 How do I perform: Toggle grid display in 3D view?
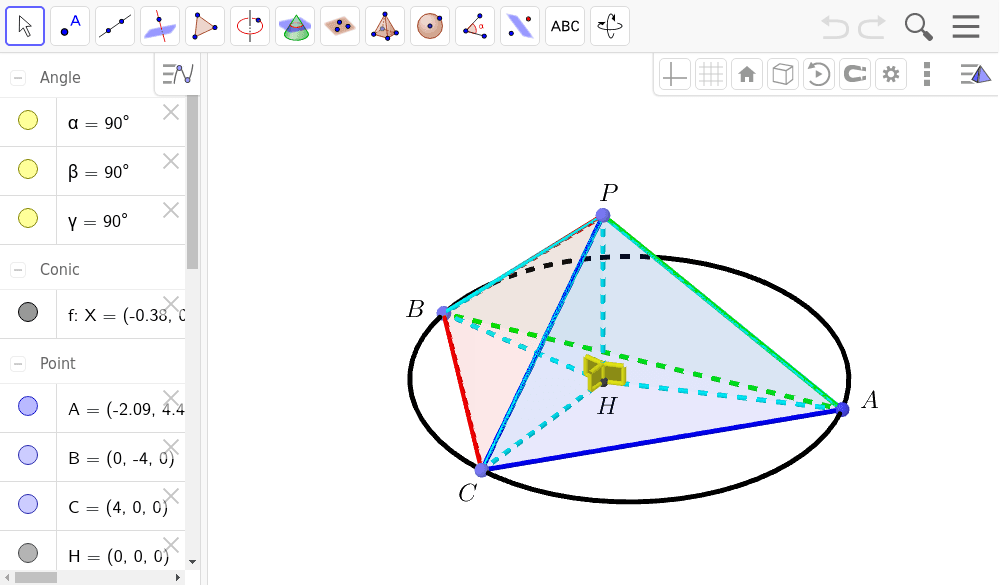coord(710,75)
